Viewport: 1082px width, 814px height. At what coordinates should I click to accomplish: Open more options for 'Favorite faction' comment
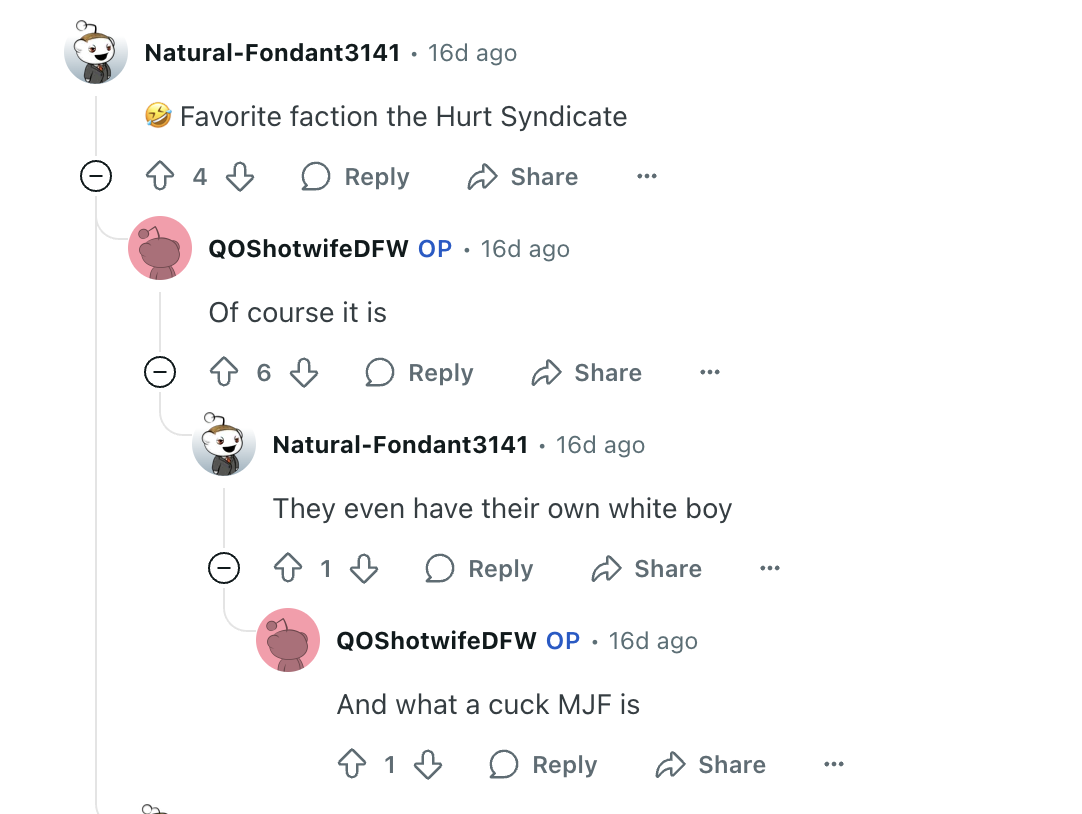pyautogui.click(x=647, y=176)
